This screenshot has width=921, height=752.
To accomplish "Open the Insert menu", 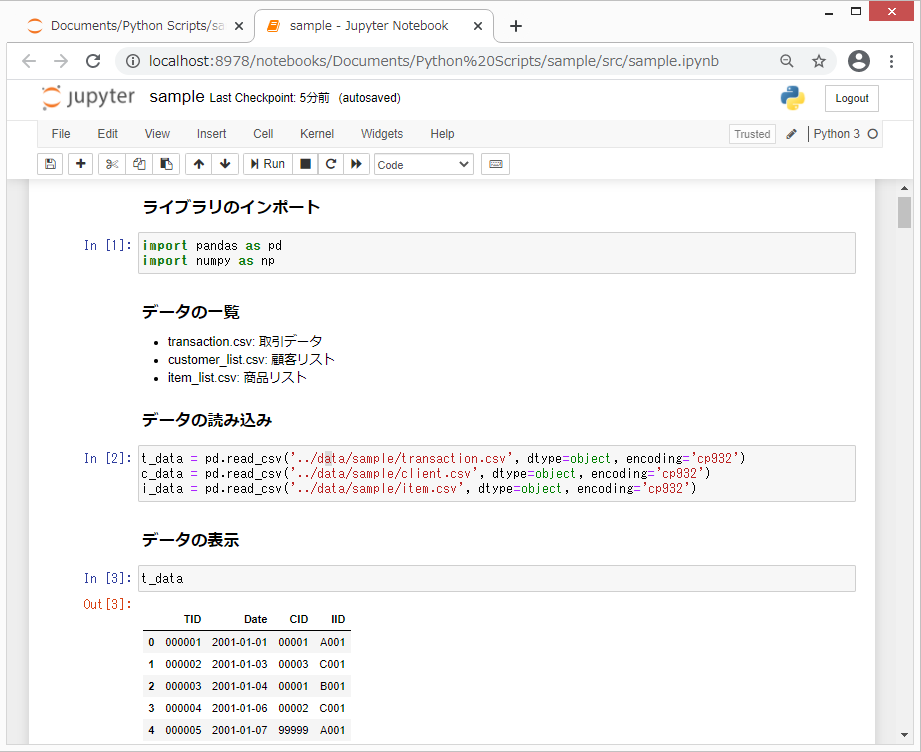I will pos(211,134).
